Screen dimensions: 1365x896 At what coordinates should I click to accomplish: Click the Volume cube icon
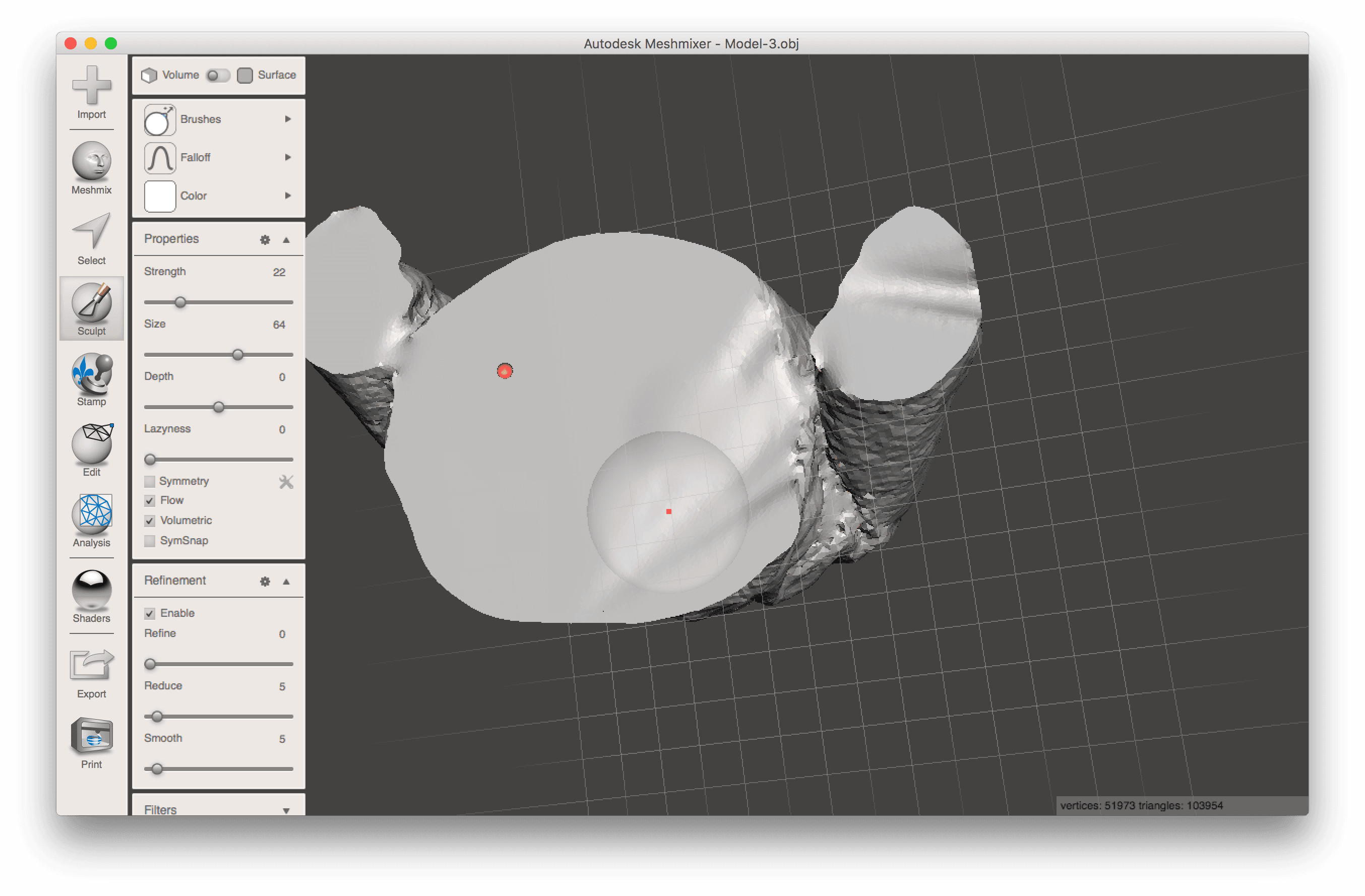click(x=149, y=76)
